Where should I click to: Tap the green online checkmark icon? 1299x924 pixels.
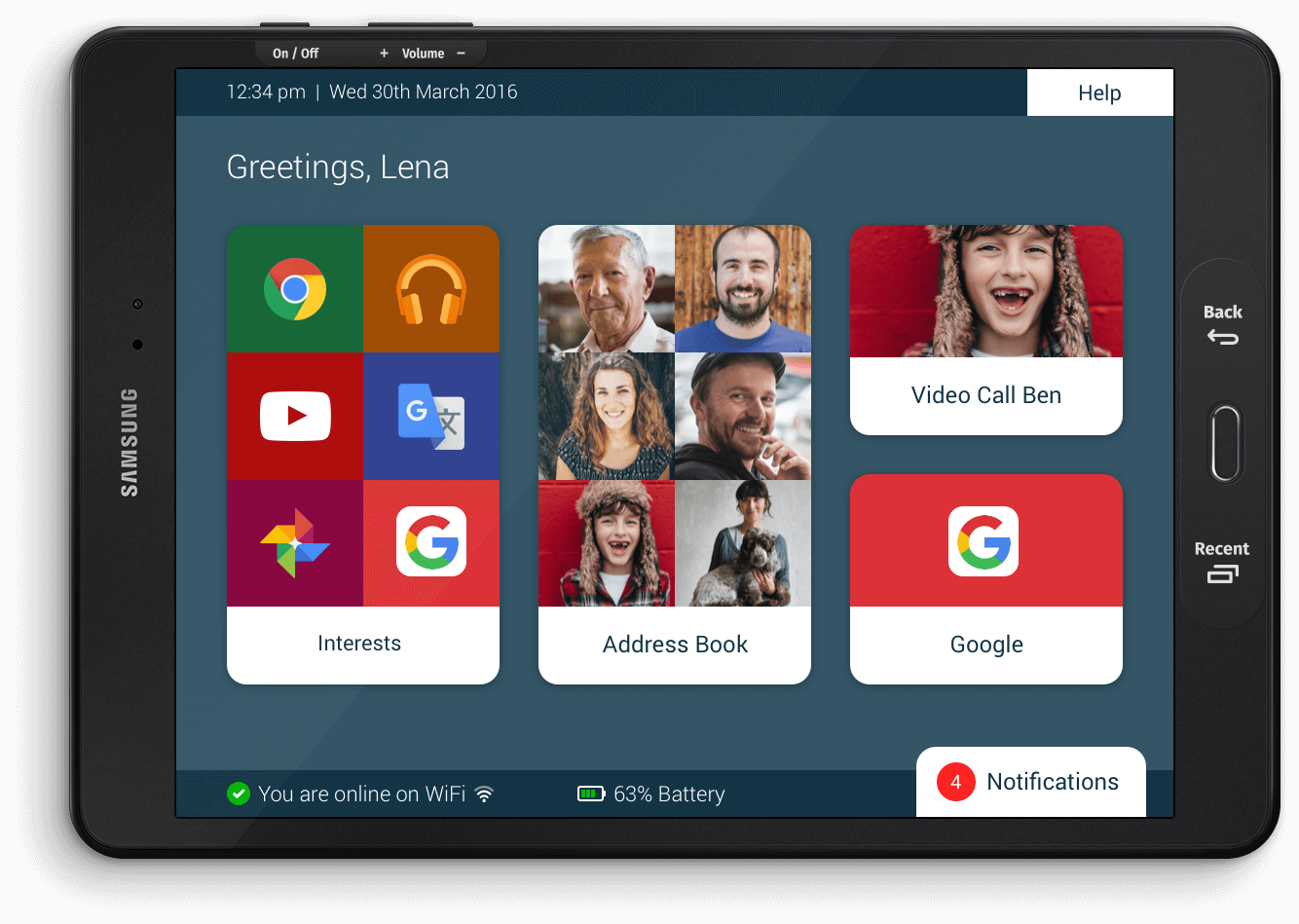point(239,794)
